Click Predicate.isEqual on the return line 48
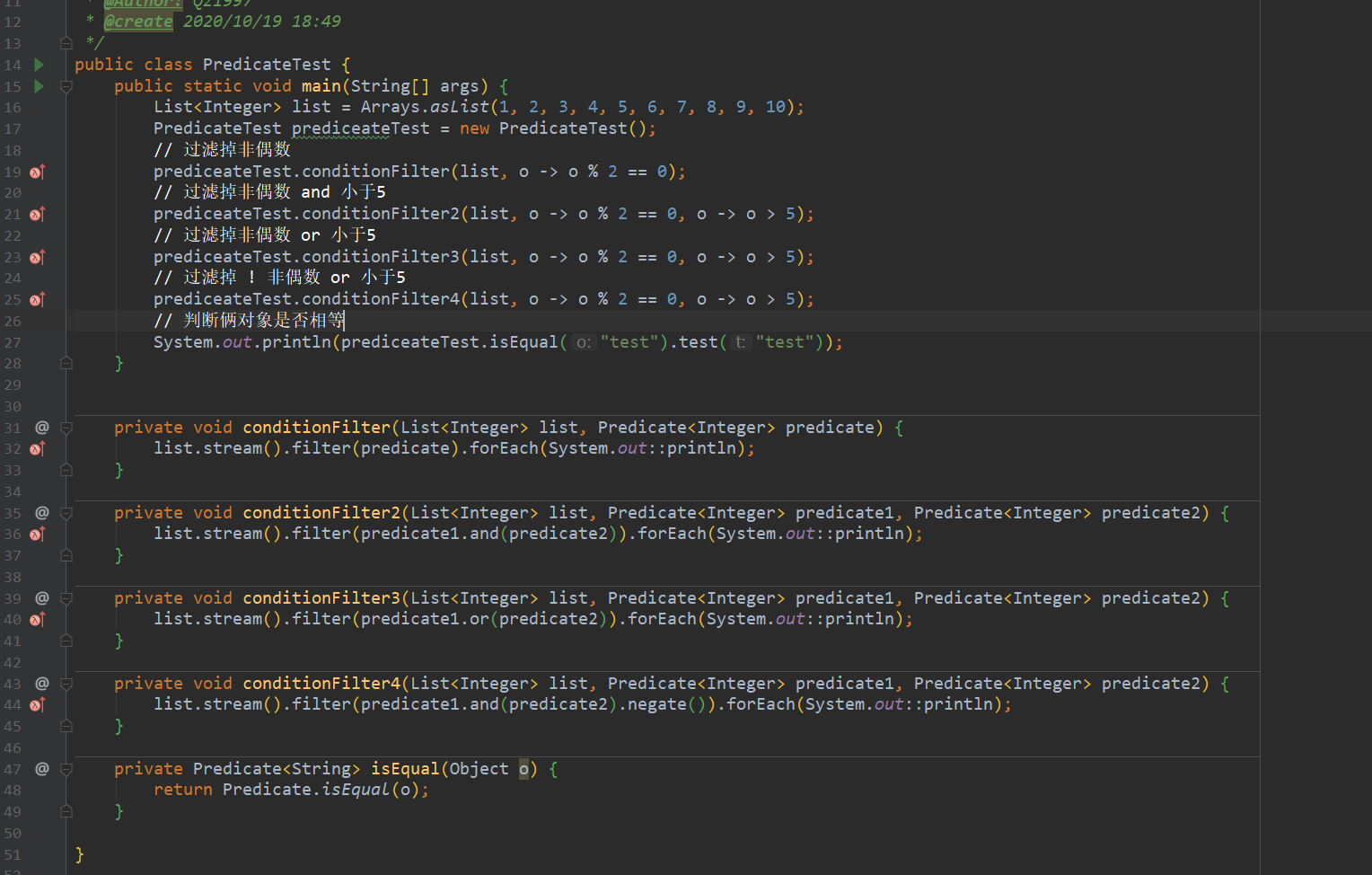Viewport: 1372px width, 875px height. pyautogui.click(x=306, y=790)
